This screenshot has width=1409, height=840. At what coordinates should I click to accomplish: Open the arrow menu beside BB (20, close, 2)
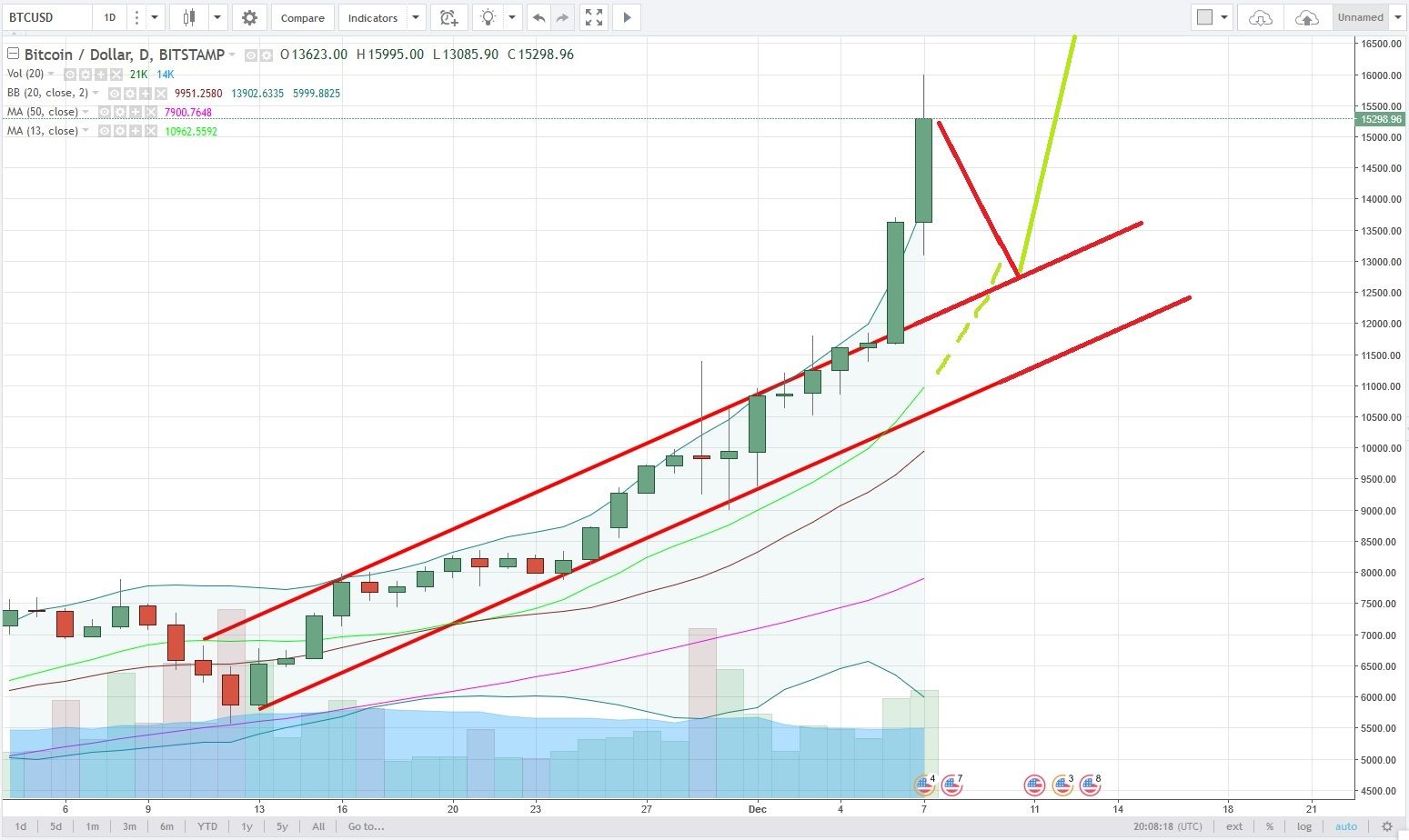[x=96, y=93]
